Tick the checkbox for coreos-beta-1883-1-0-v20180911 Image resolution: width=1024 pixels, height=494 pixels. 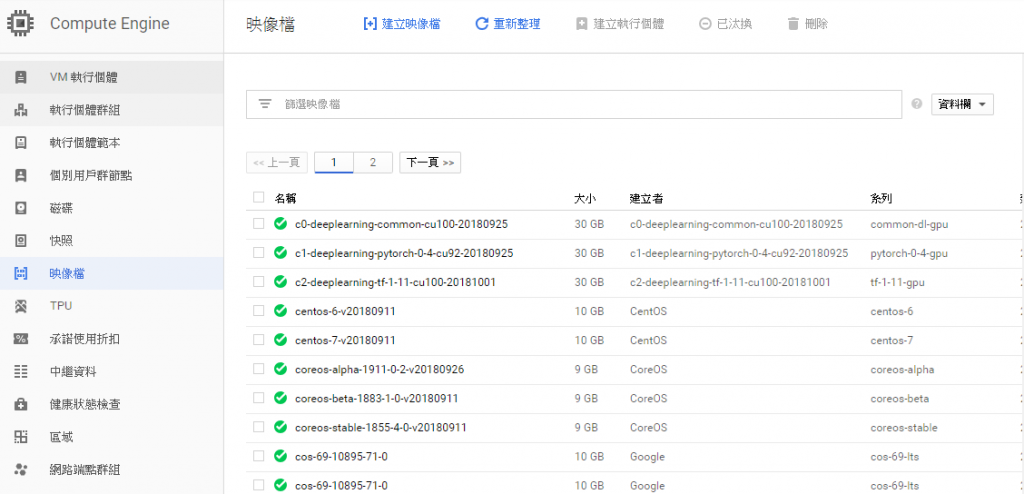(x=259, y=398)
